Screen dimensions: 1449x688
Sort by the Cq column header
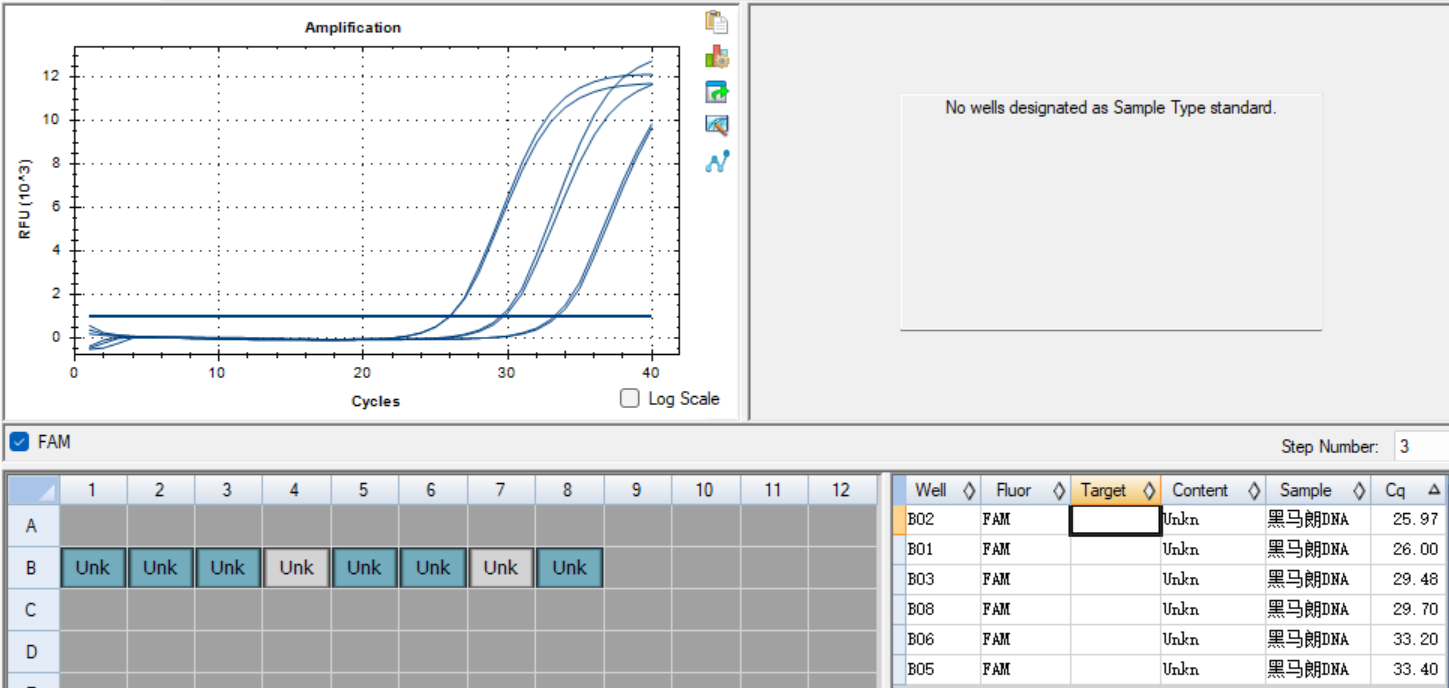click(x=1410, y=490)
